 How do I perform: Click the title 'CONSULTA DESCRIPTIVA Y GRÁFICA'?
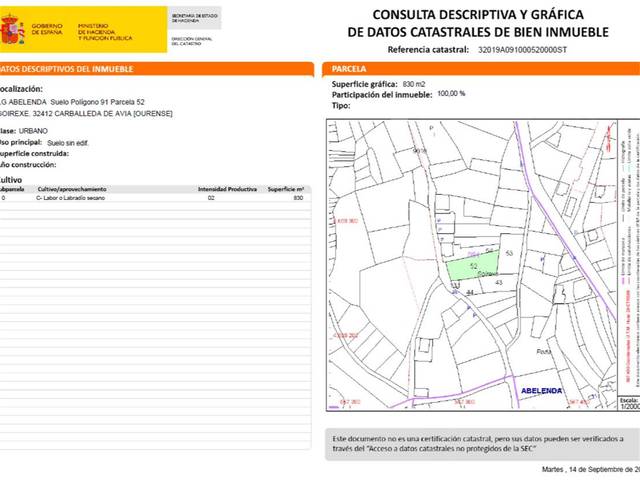coord(478,15)
